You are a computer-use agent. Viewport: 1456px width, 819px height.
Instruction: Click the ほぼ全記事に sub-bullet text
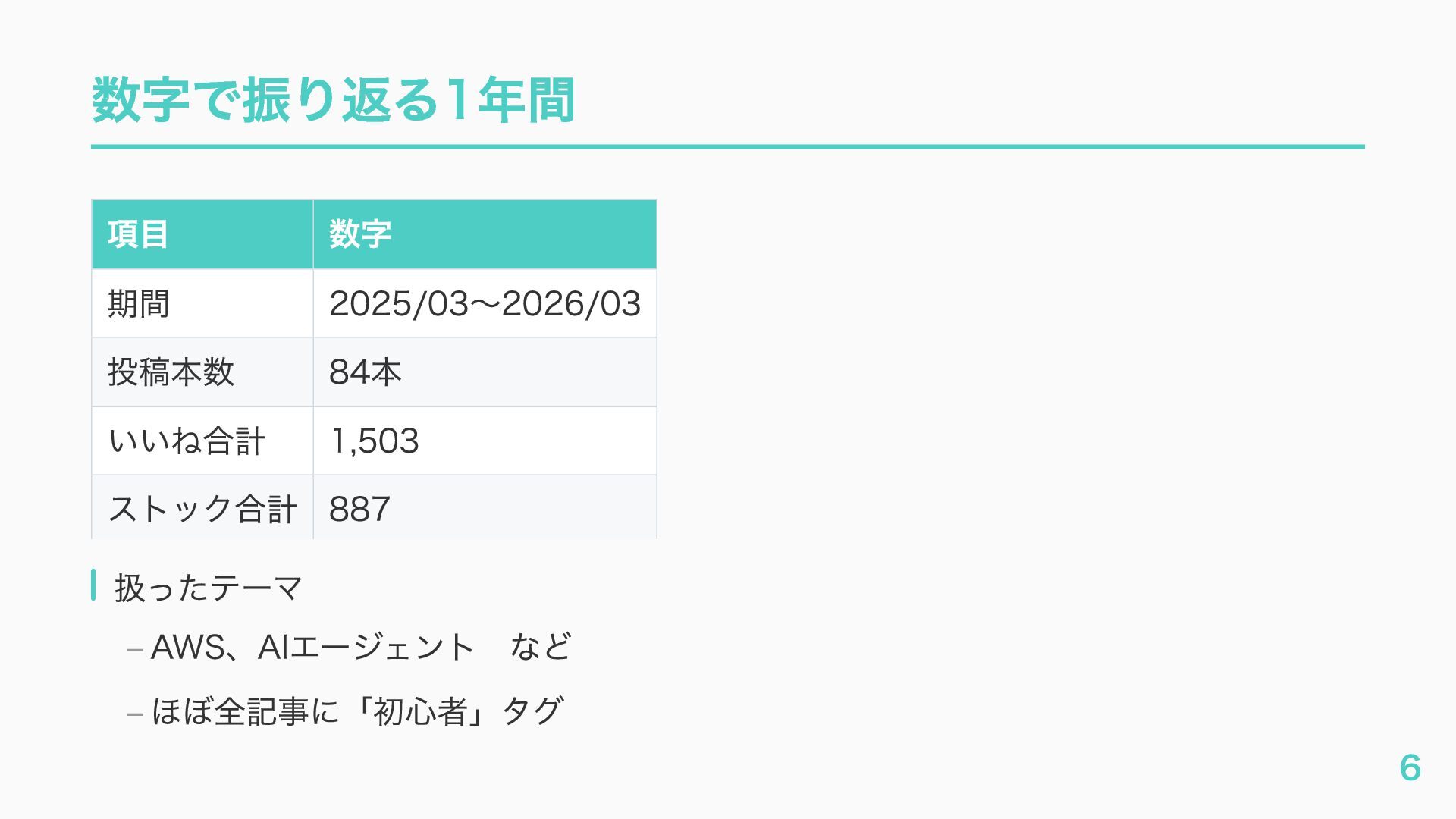click(x=244, y=712)
